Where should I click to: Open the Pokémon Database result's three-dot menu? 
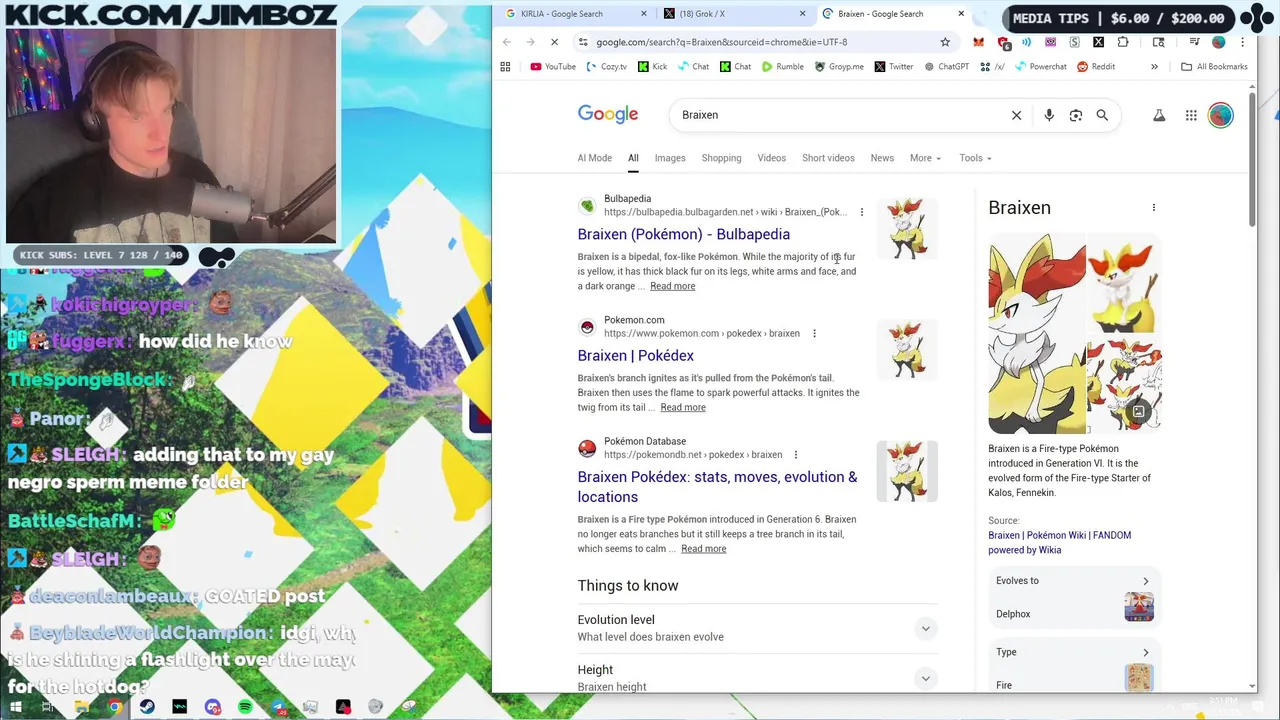click(795, 455)
